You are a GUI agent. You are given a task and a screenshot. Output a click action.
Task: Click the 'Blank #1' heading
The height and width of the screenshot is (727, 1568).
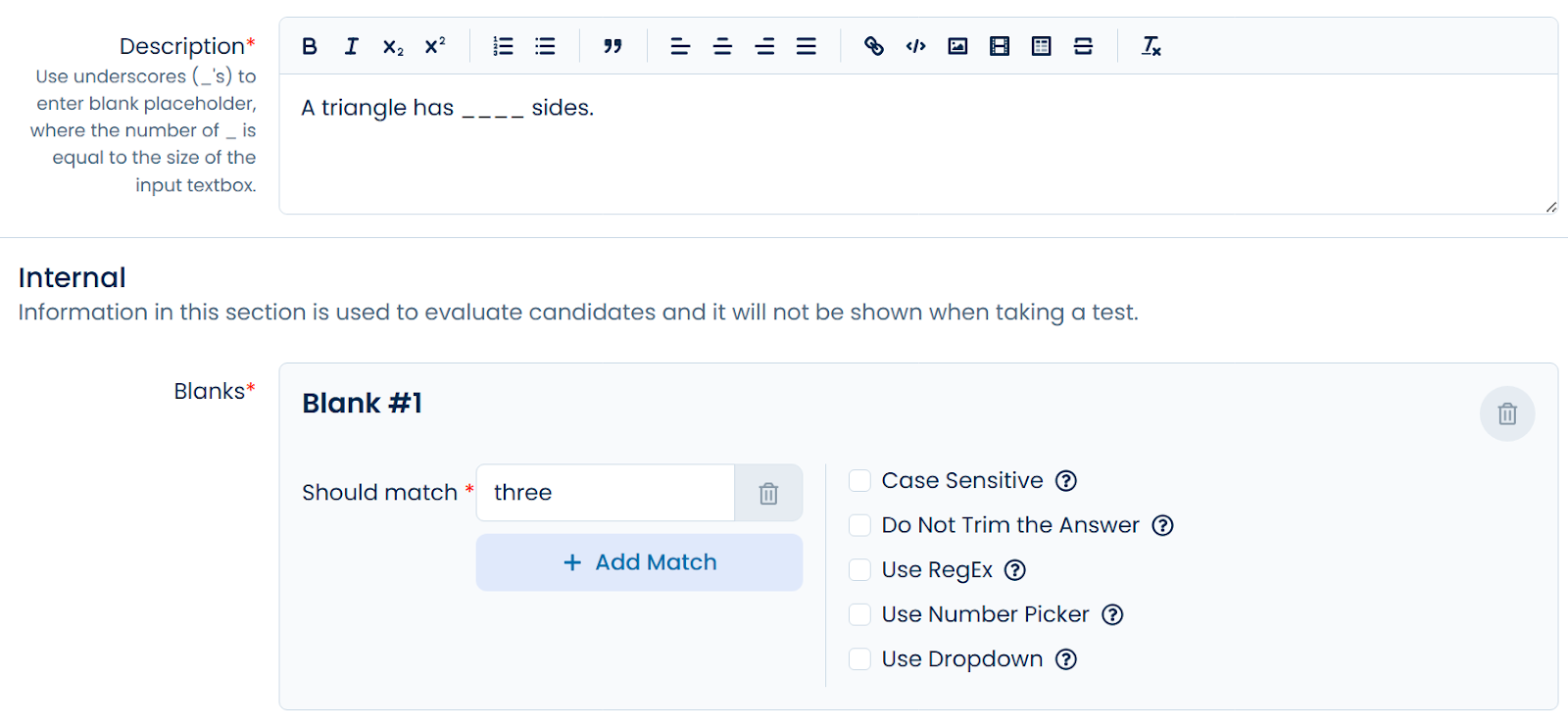[x=362, y=404]
